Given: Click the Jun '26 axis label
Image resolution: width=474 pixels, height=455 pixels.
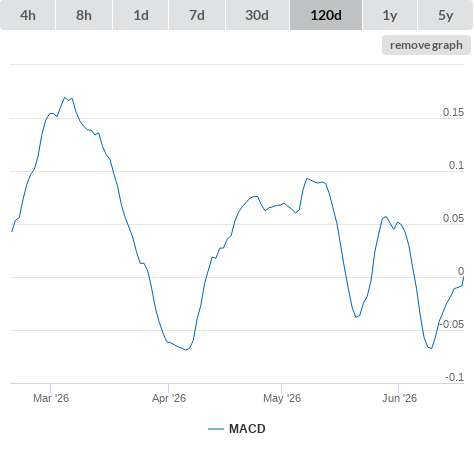Looking at the screenshot, I should (x=399, y=398).
